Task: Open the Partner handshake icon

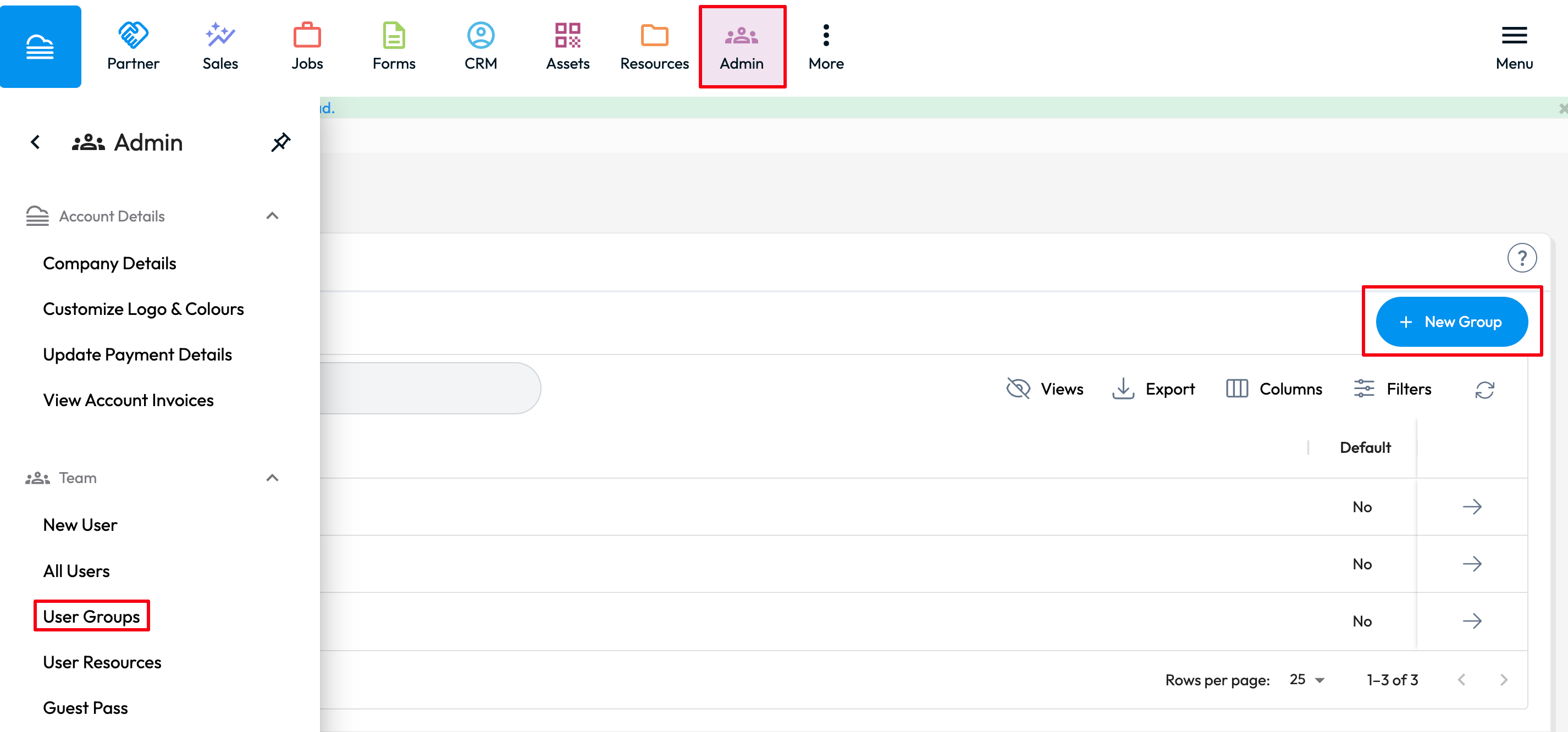Action: tap(132, 35)
